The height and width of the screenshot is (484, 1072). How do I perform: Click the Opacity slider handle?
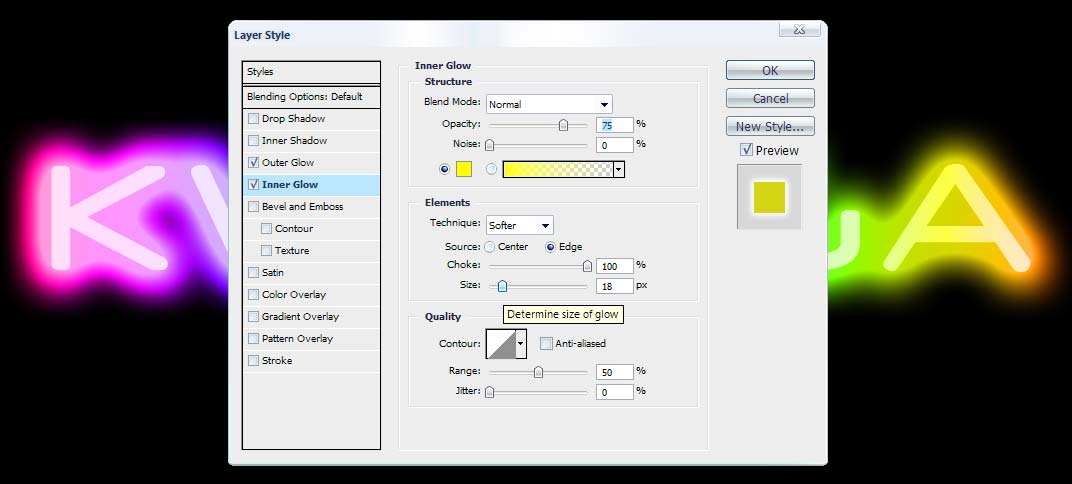[563, 125]
